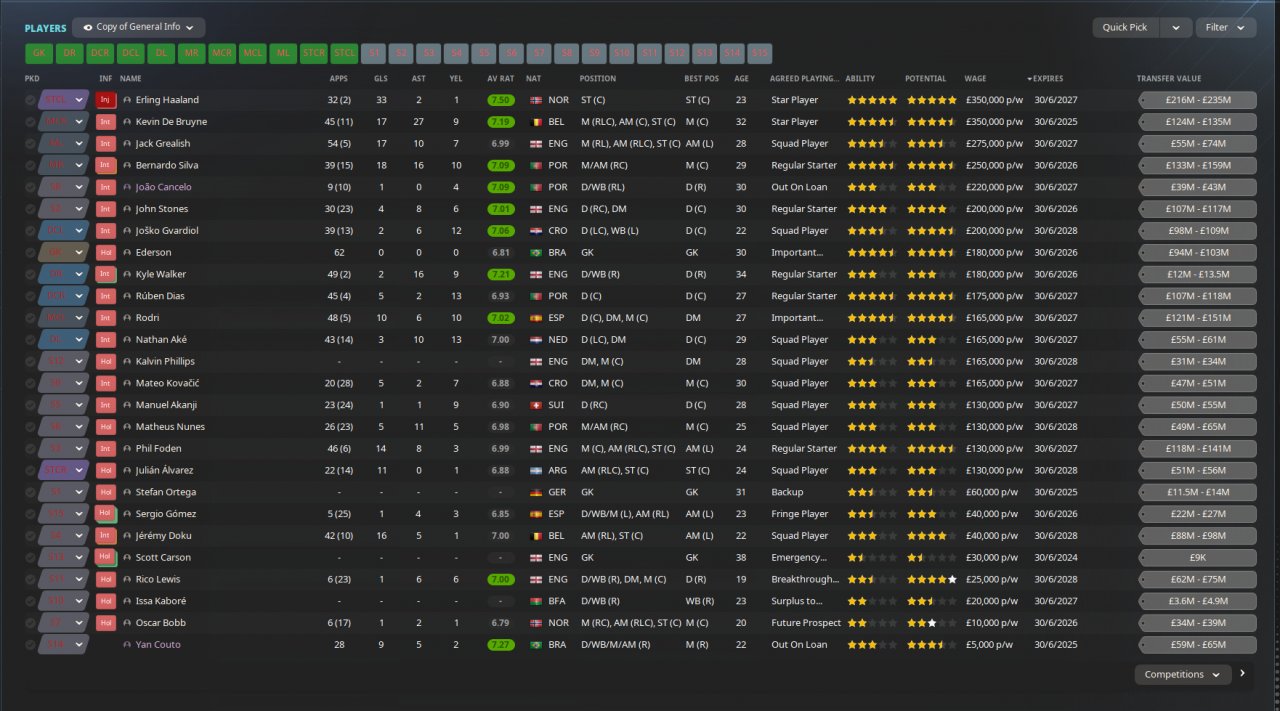
Task: Select the MCL position slot
Action: click(x=253, y=54)
